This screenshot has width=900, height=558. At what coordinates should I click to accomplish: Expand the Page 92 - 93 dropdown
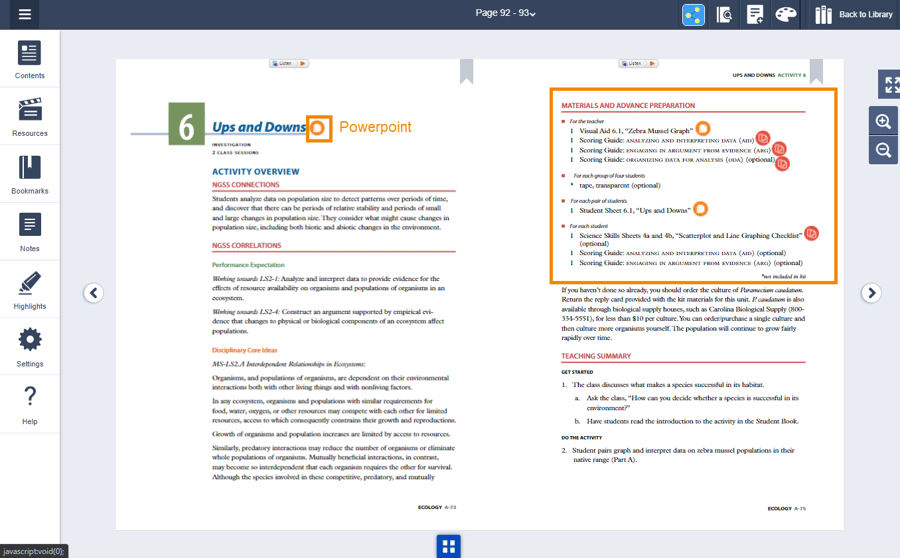coord(506,14)
